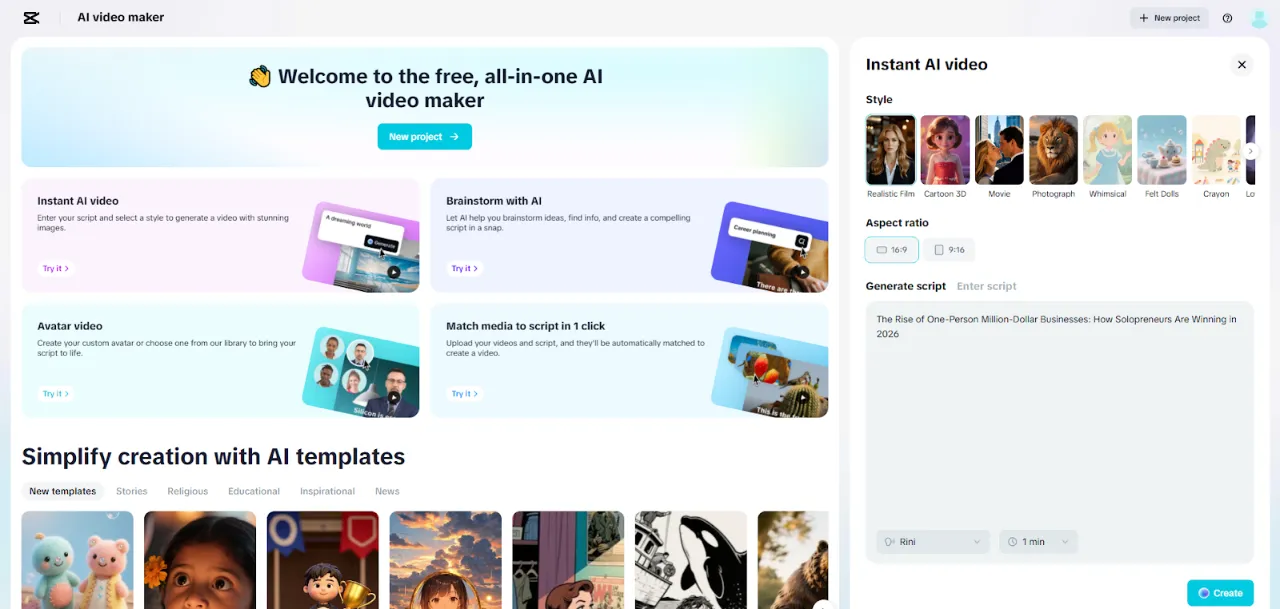
Task: Close the Instant AI video panel
Action: tap(1242, 64)
